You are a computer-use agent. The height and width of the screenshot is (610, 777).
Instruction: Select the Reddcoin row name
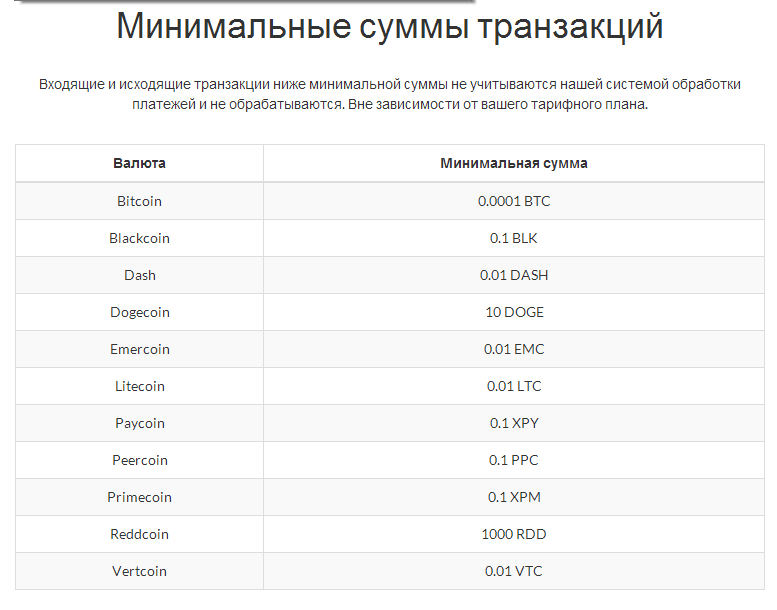coord(139,534)
